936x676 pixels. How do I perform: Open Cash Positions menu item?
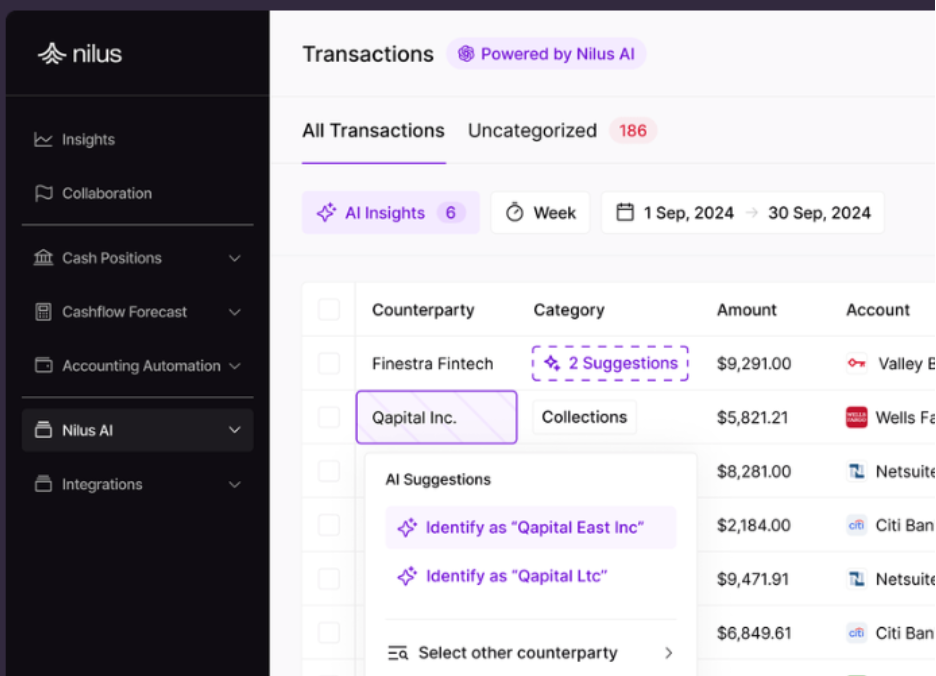point(138,258)
